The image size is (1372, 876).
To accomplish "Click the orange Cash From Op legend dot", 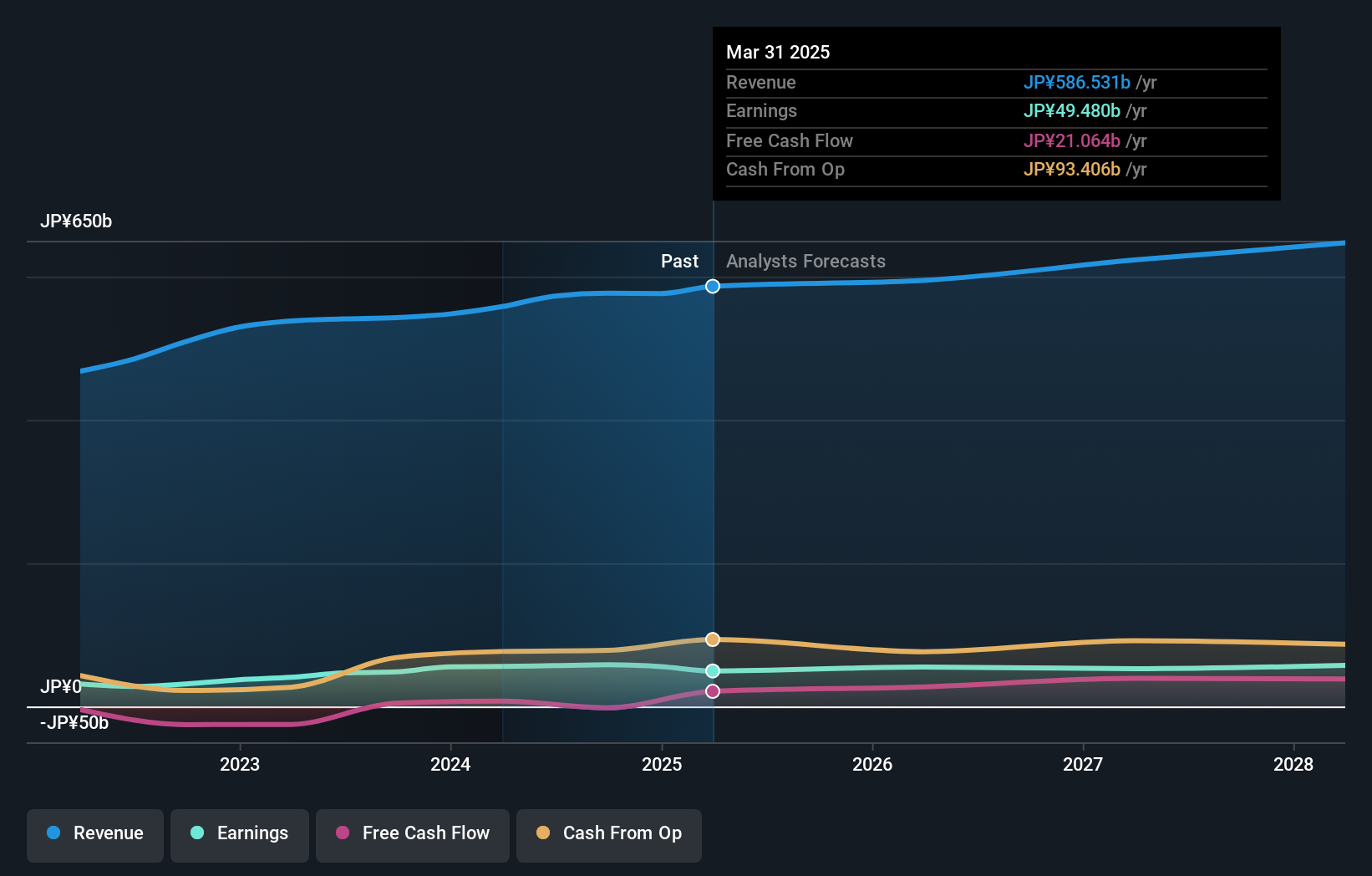I will click(x=544, y=833).
